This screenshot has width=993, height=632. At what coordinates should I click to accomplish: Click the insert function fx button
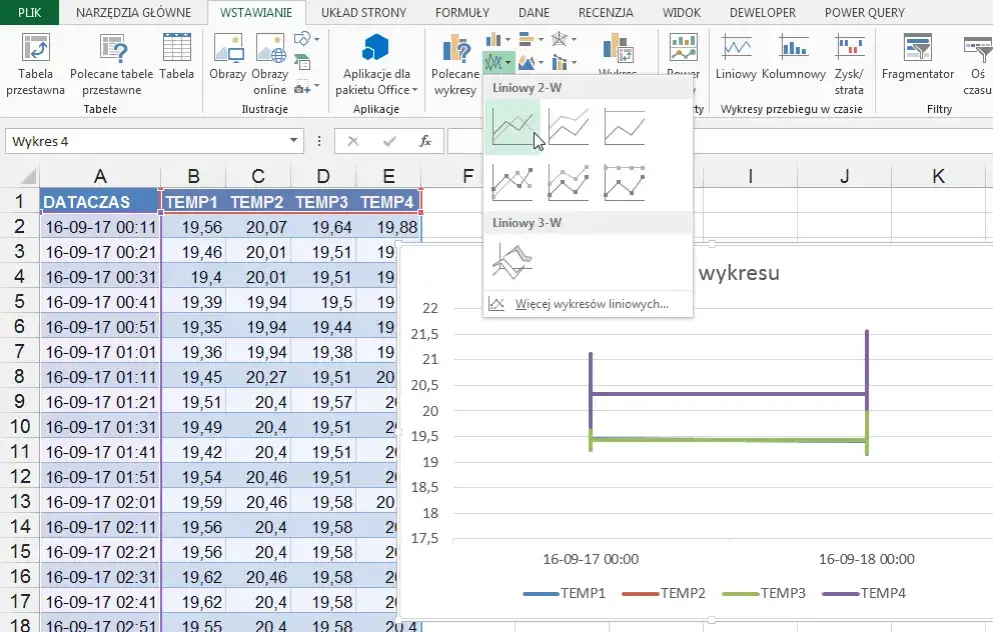[425, 142]
